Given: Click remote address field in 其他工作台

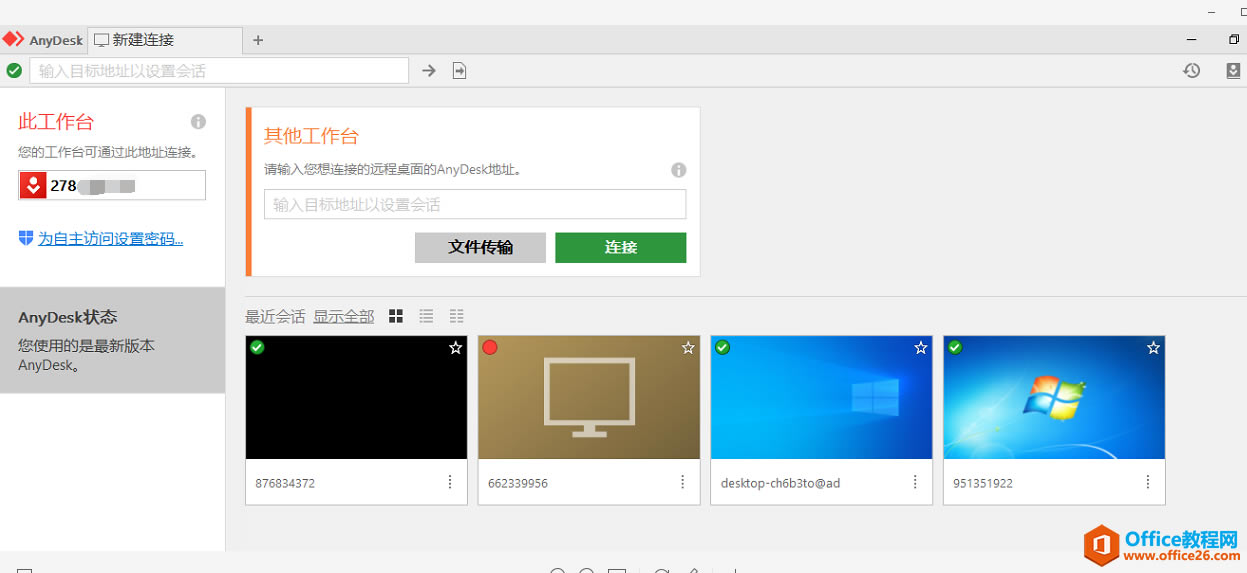Looking at the screenshot, I should click(475, 204).
